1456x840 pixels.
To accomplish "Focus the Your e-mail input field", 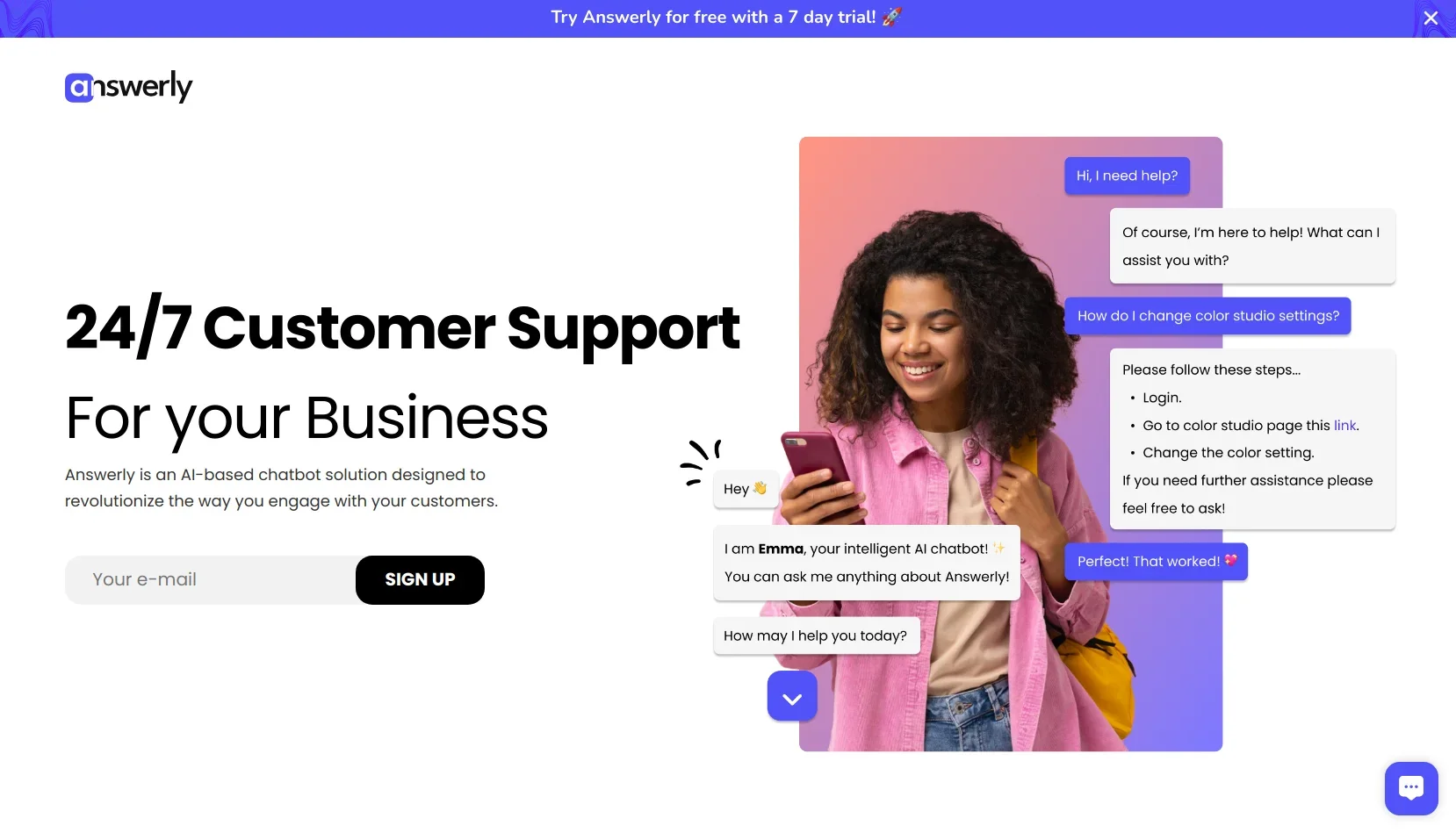I will pos(211,579).
